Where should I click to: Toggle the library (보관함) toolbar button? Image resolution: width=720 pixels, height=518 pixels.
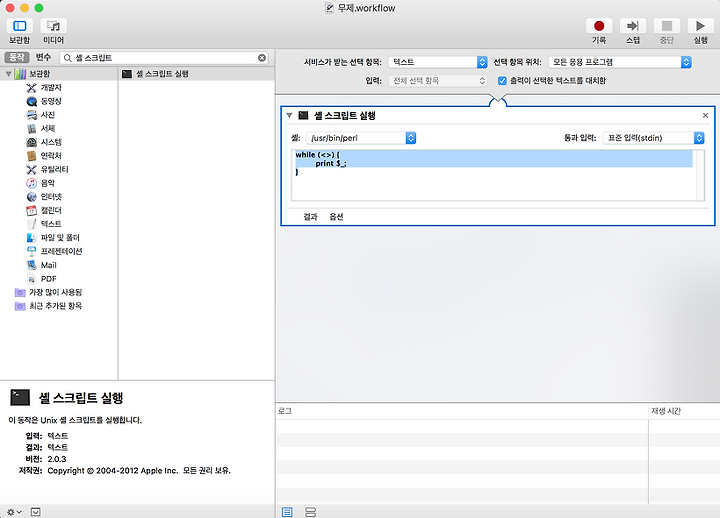tap(19, 26)
